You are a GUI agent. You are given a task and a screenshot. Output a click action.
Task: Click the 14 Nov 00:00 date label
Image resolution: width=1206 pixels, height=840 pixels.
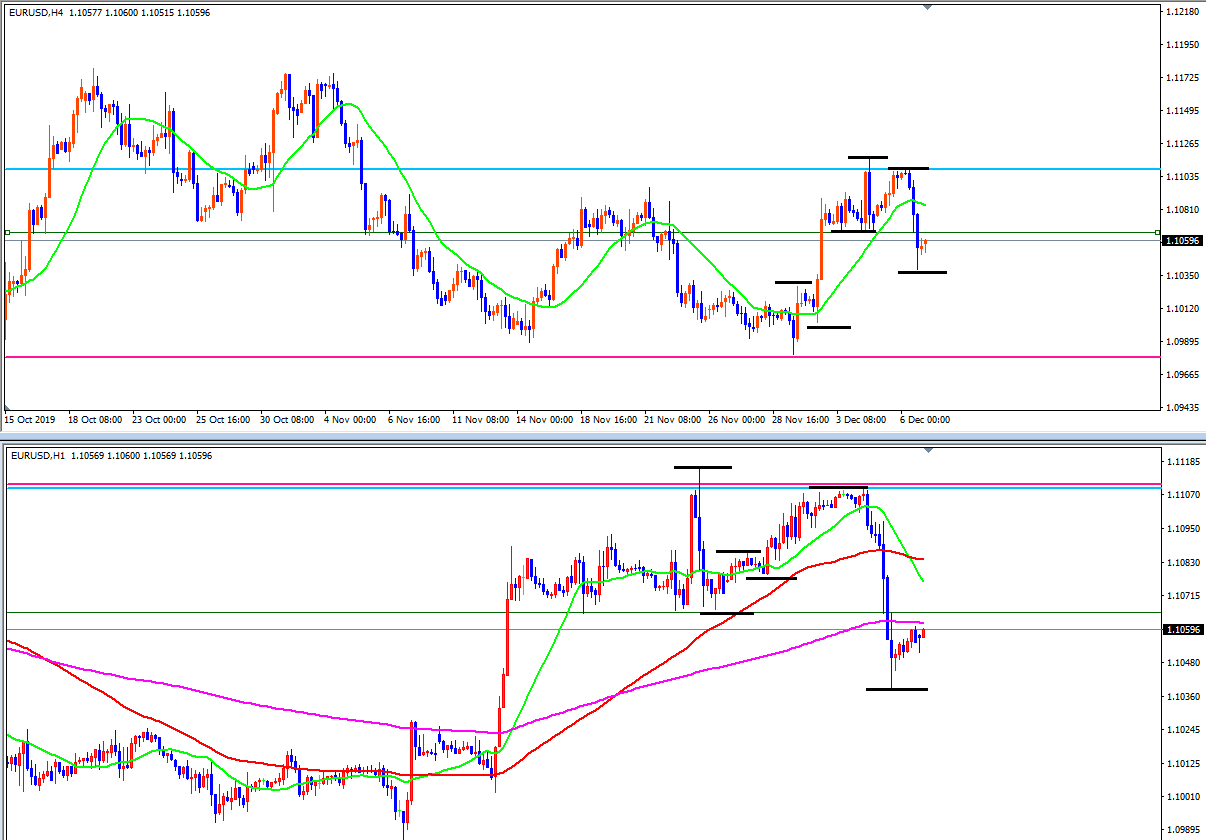546,421
